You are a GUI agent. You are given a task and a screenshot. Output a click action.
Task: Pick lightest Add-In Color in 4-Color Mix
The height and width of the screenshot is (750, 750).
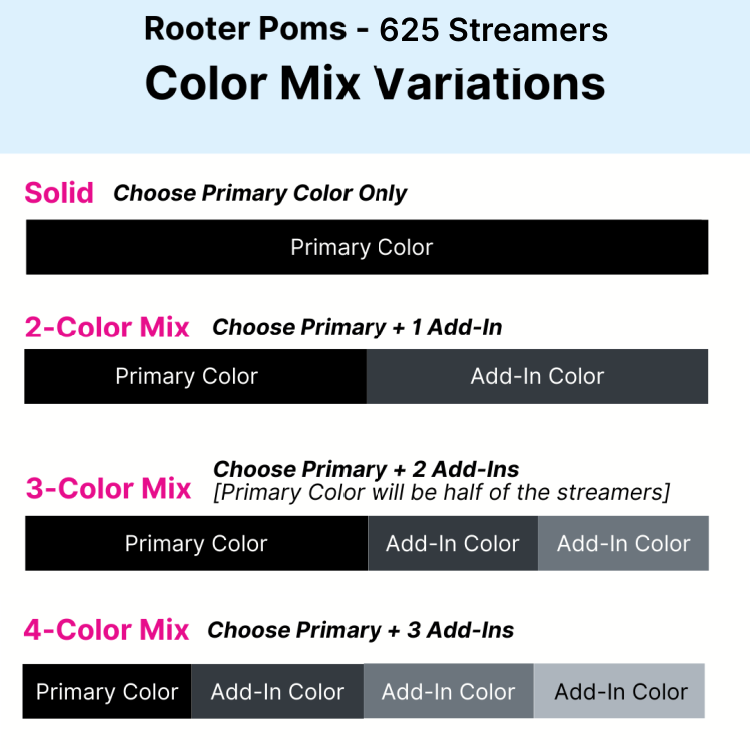tap(619, 691)
